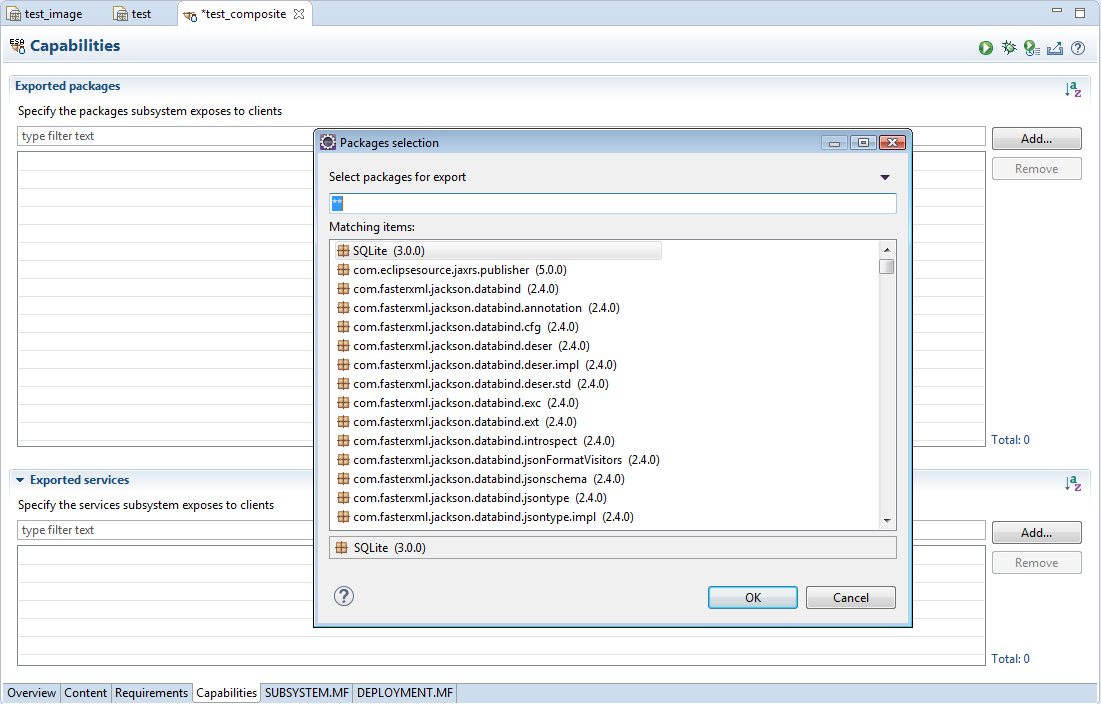Switch to the SUBSYSTEM.MF tab
The width and height of the screenshot is (1101, 704).
click(307, 693)
